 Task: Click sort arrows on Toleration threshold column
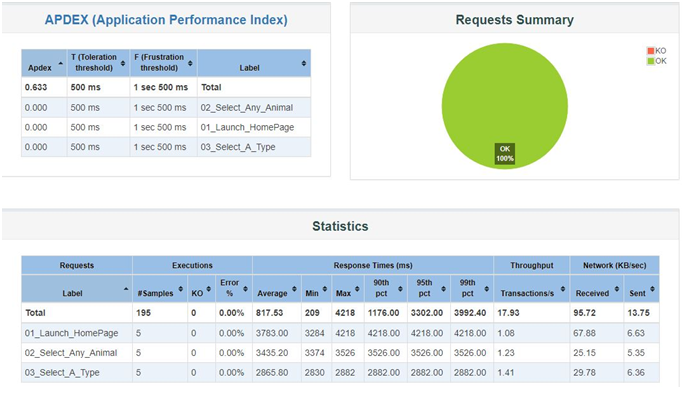[123, 64]
